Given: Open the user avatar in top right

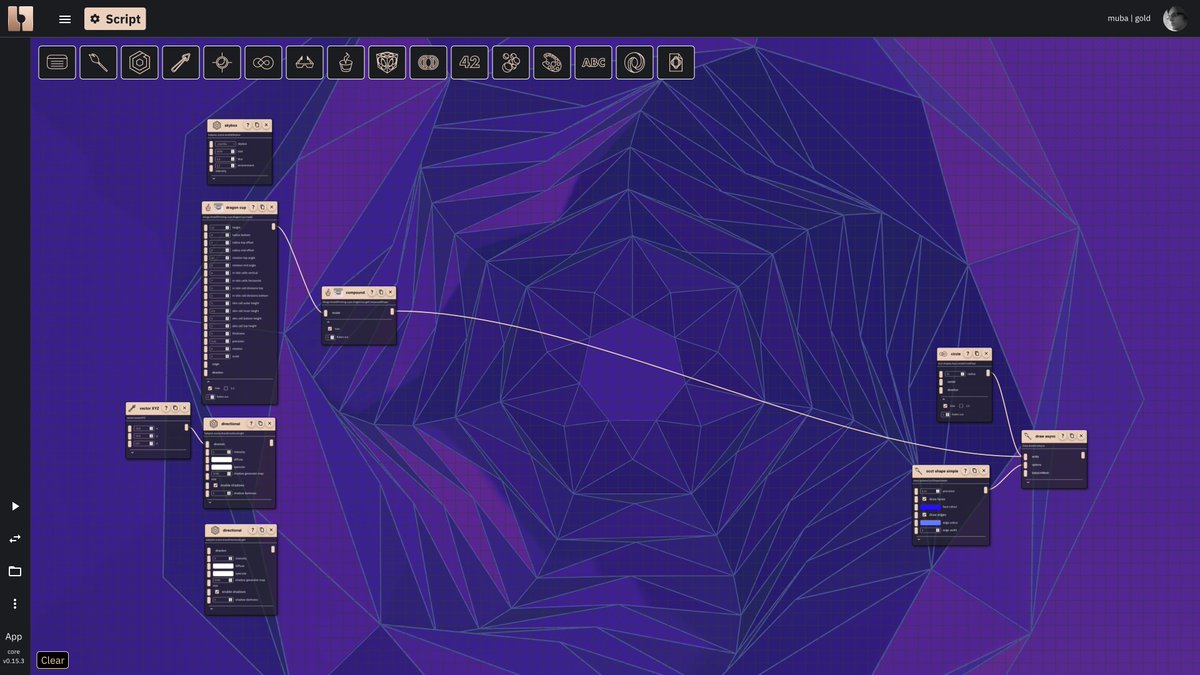Looking at the screenshot, I should point(1175,18).
